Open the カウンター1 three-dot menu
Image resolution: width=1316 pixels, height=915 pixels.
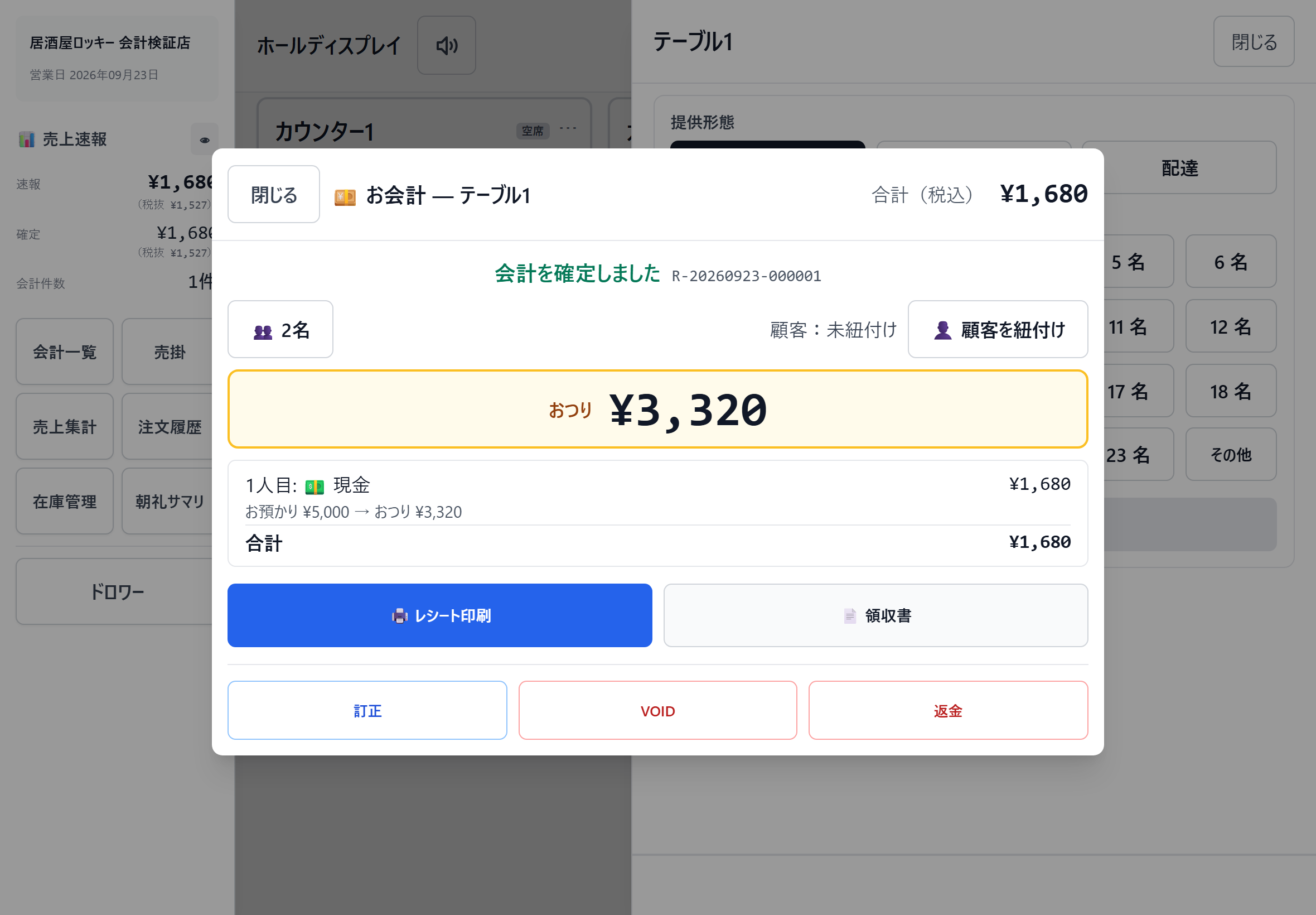click(568, 128)
